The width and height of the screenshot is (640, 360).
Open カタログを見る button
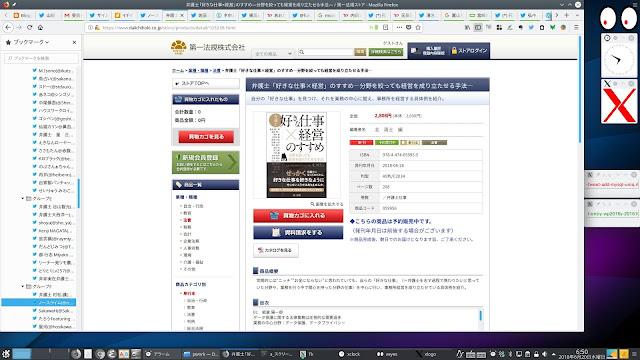click(x=276, y=250)
